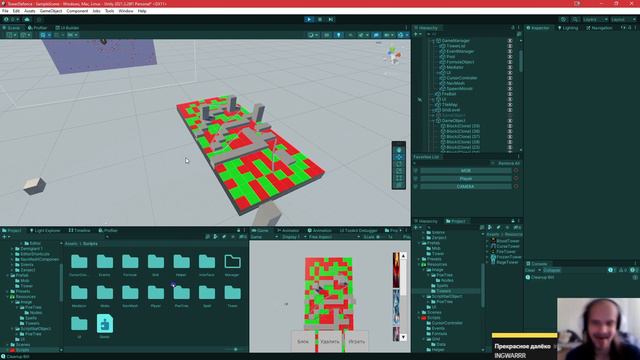Switch to the Scene tab
Image resolution: width=640 pixels, height=360 pixels.
[11, 28]
